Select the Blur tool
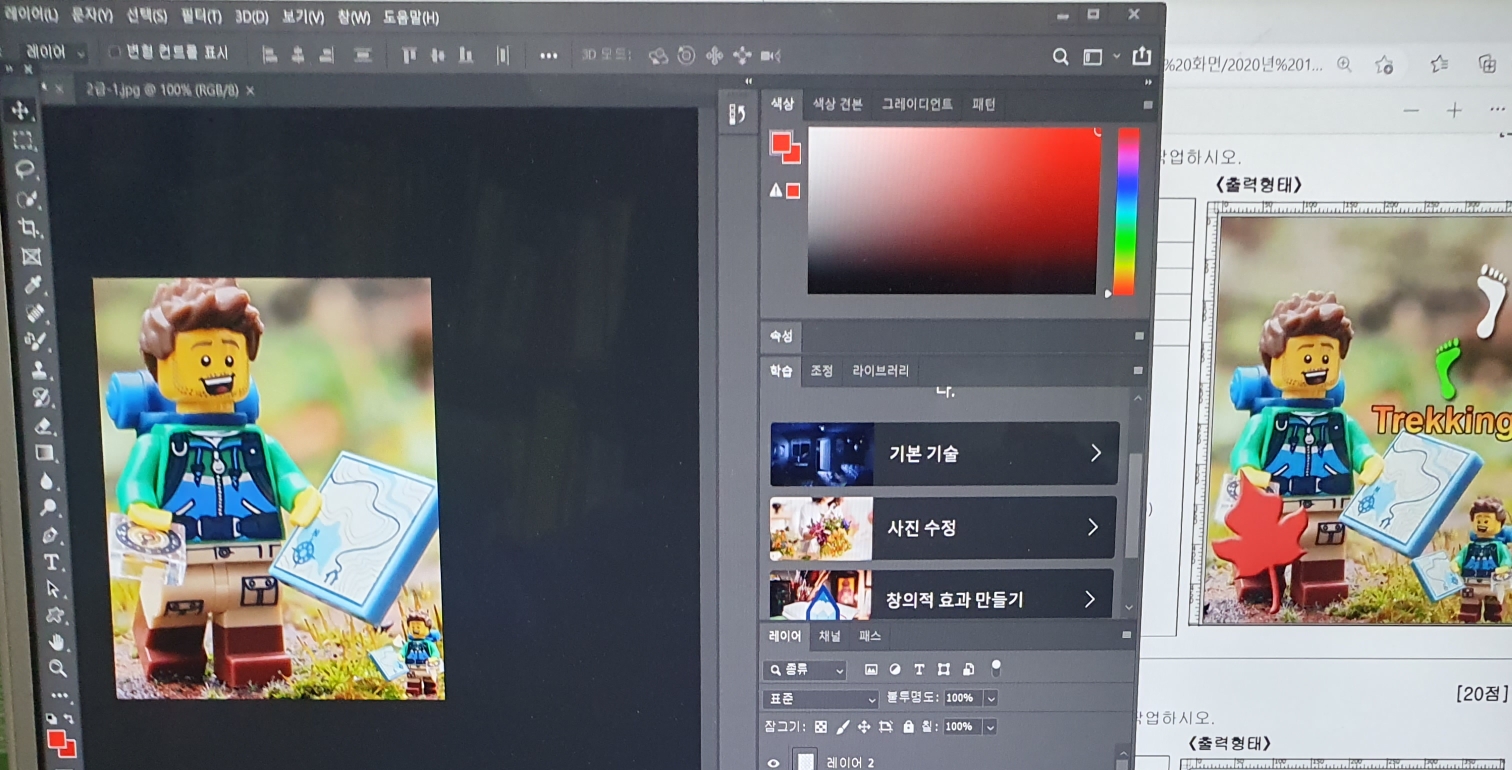Screen dimensions: 1512x770 tap(47, 481)
